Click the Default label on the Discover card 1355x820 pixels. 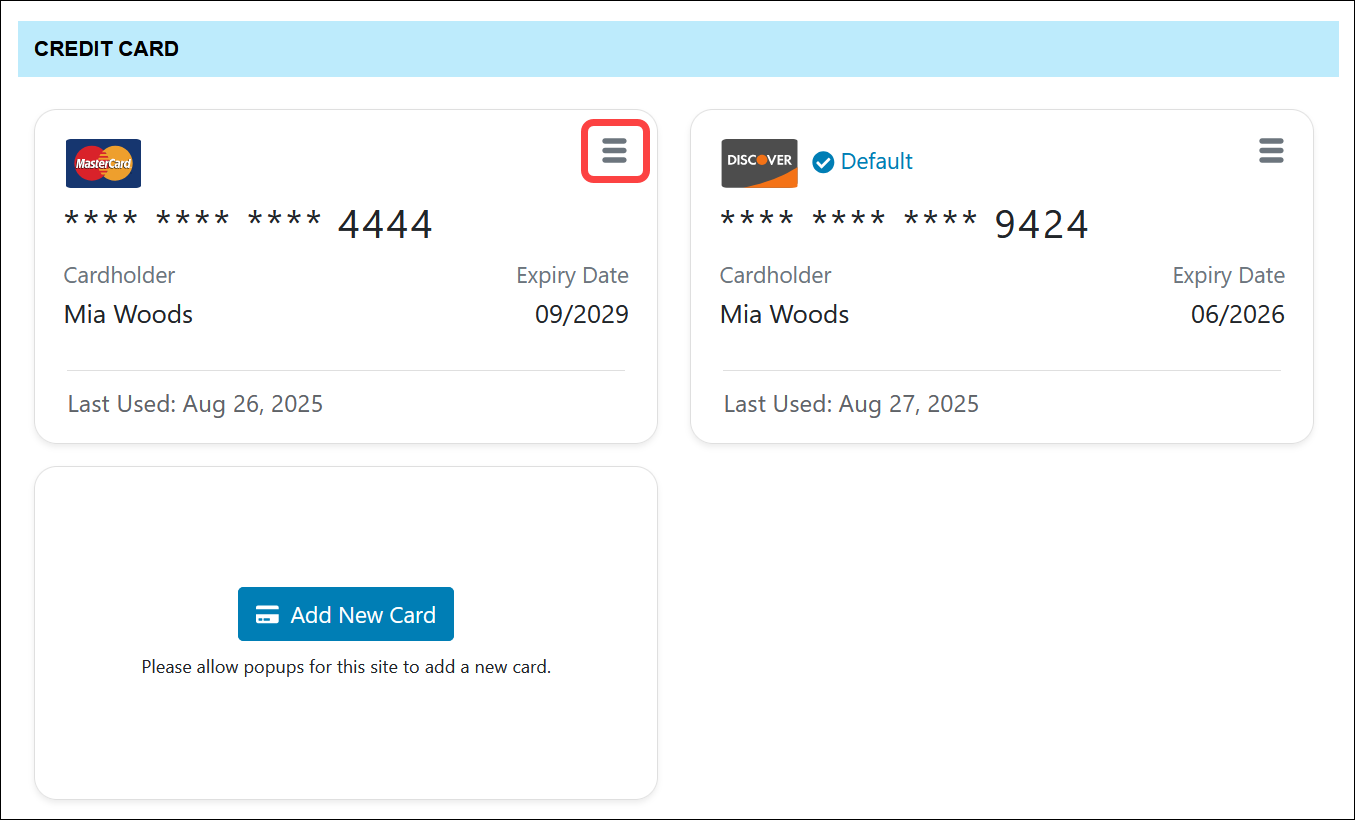pos(876,162)
